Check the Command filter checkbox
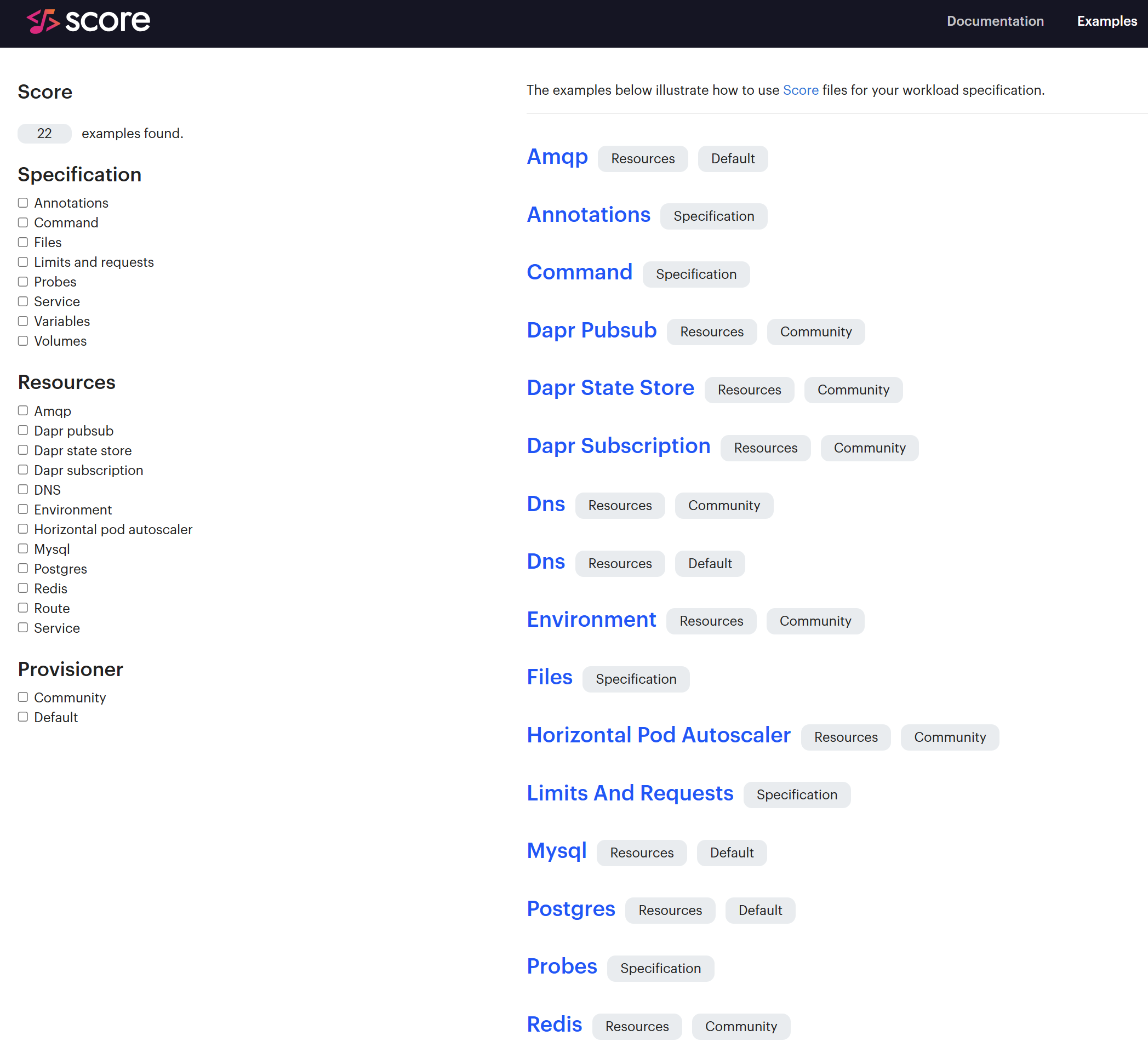The image size is (1148, 1047). [x=23, y=222]
